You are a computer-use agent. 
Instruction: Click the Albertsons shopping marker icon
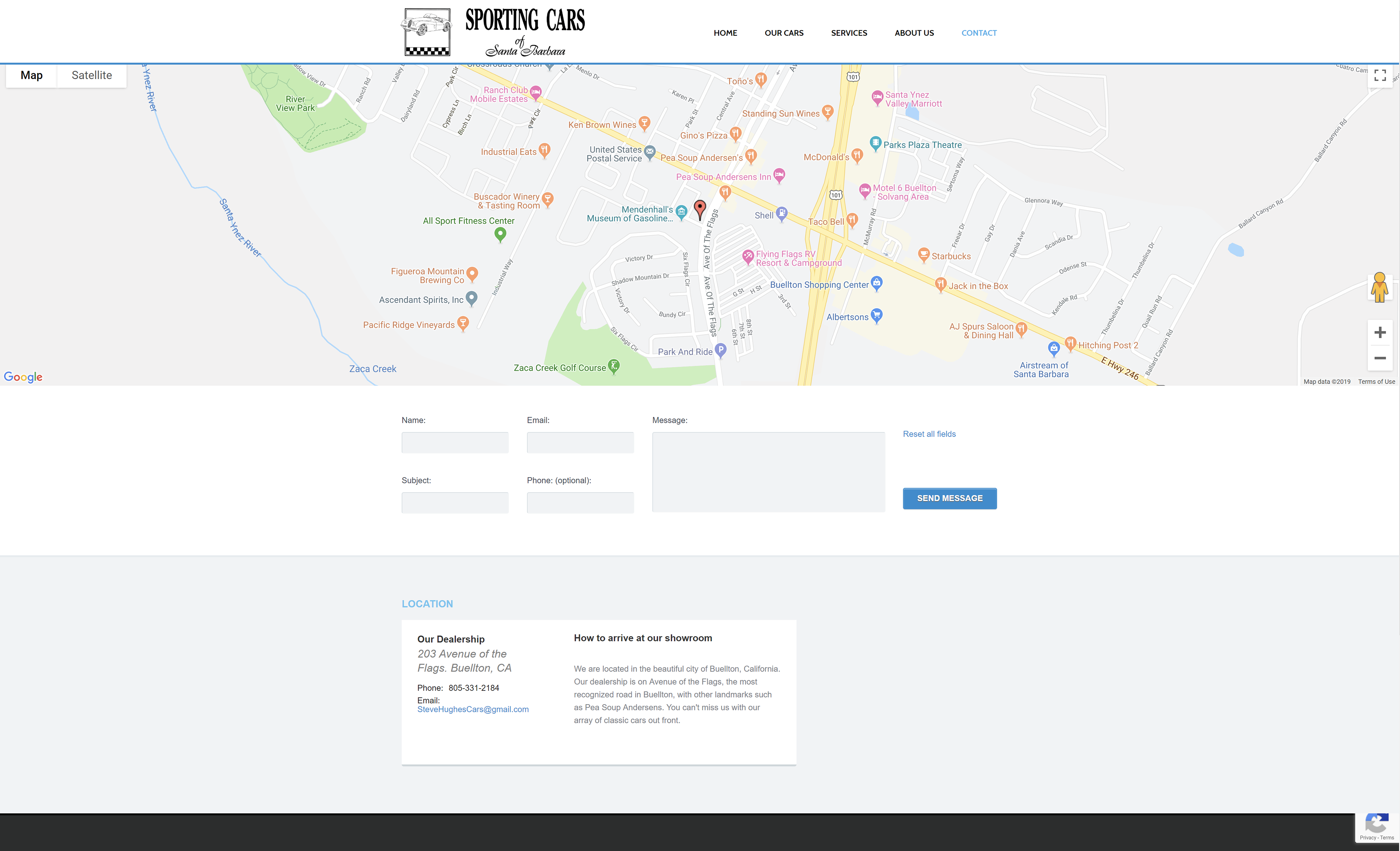click(877, 315)
